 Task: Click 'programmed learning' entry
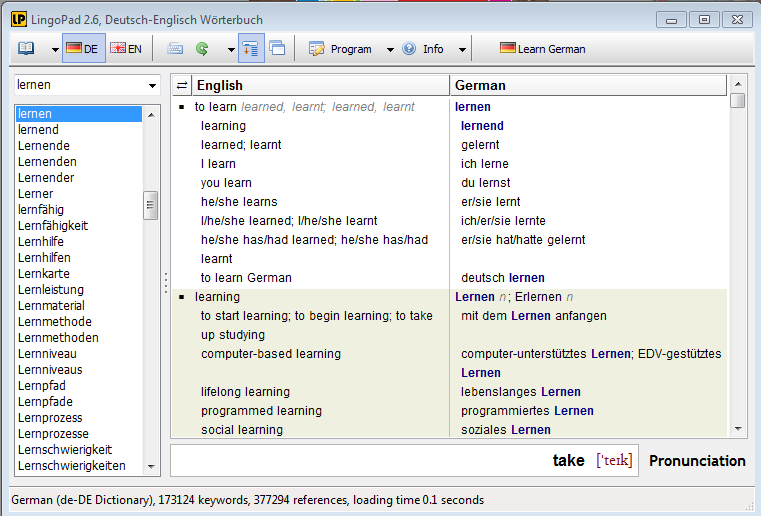tap(261, 411)
